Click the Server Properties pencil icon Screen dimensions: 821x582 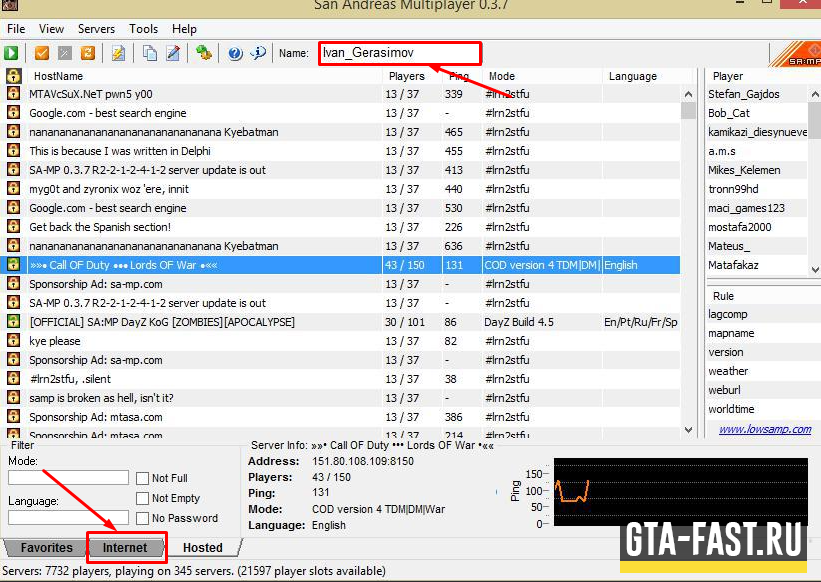click(173, 53)
